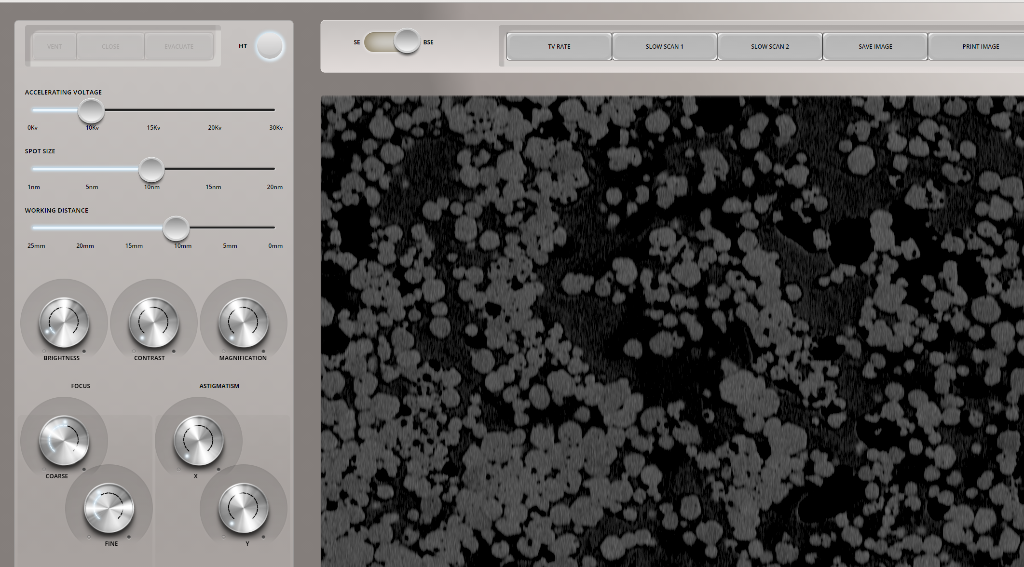Click the CONTRAST knob

point(153,322)
